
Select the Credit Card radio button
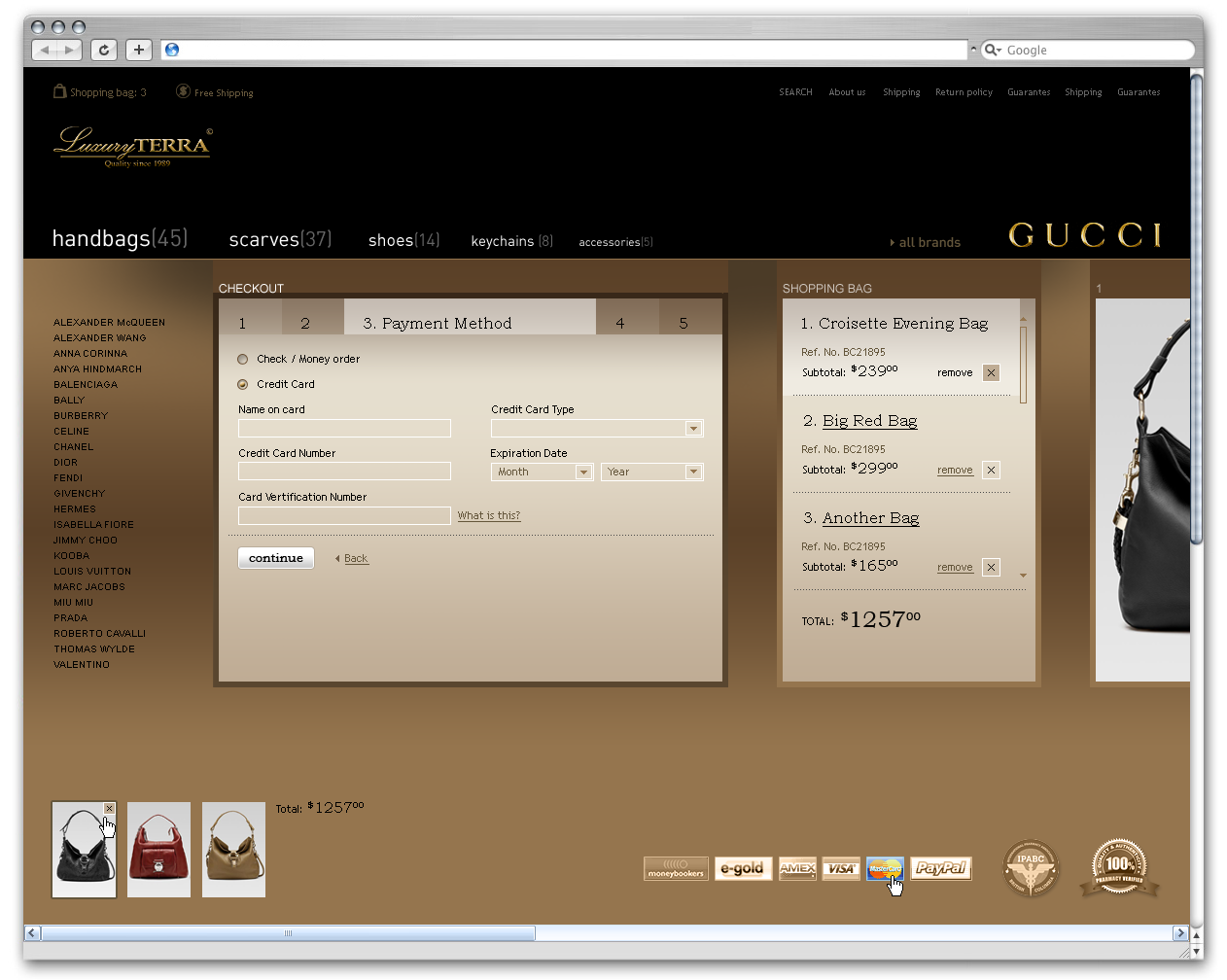(x=242, y=384)
